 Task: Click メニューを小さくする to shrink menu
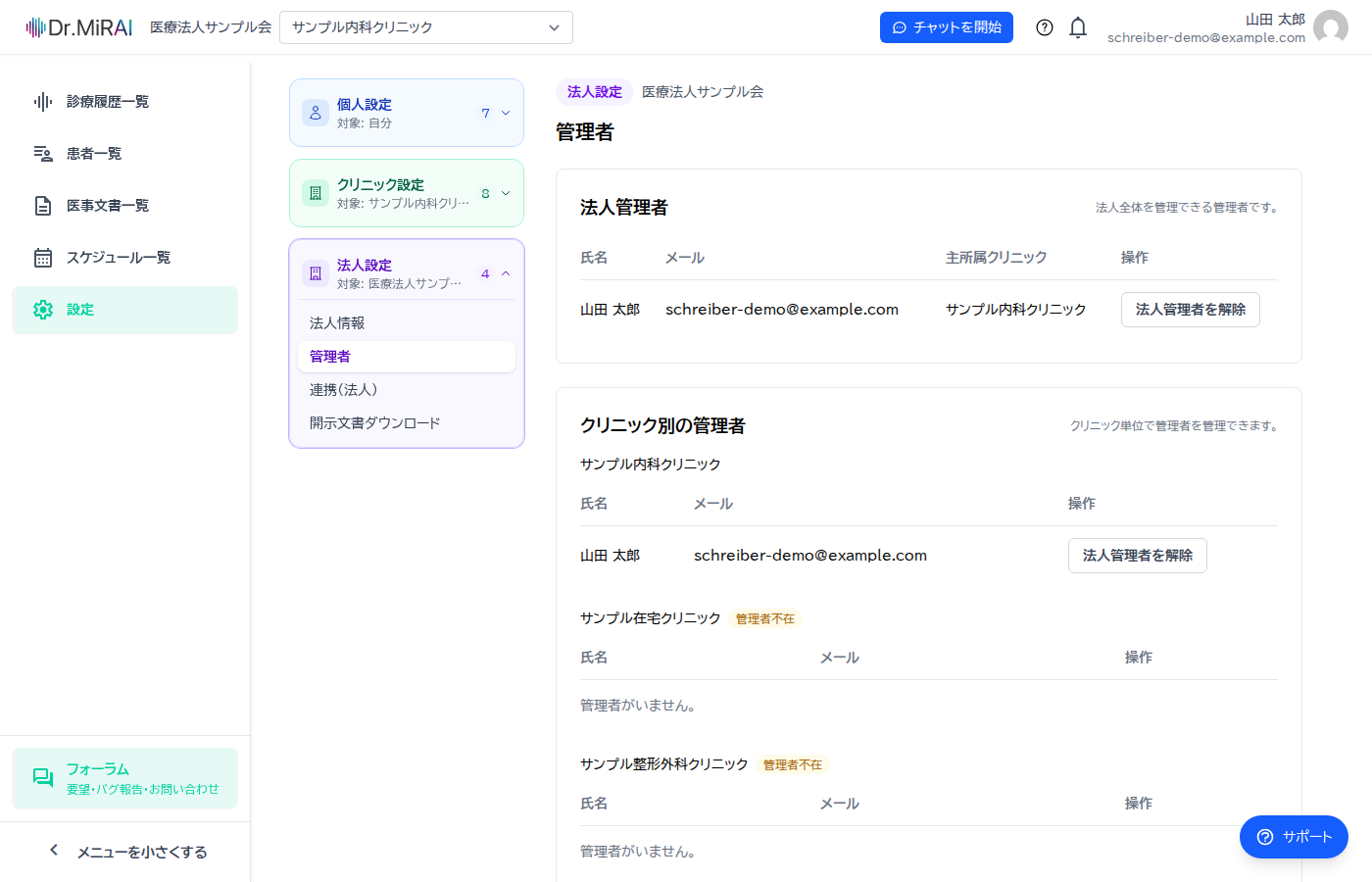click(142, 852)
